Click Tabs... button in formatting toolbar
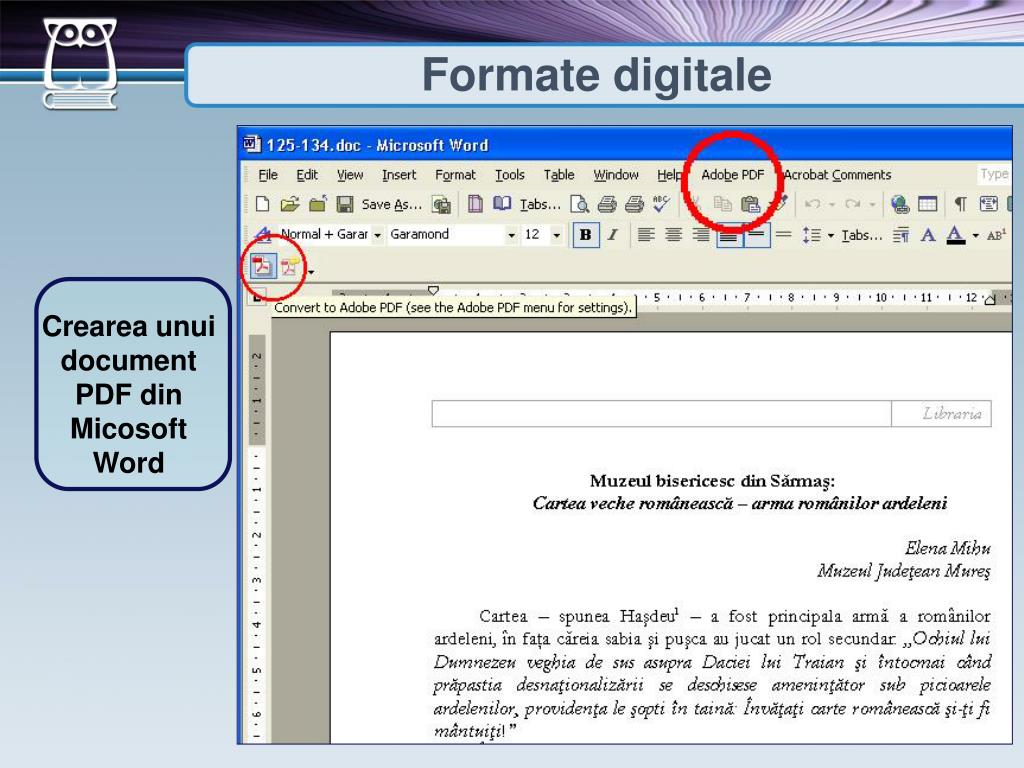This screenshot has height=768, width=1024. pos(861,235)
